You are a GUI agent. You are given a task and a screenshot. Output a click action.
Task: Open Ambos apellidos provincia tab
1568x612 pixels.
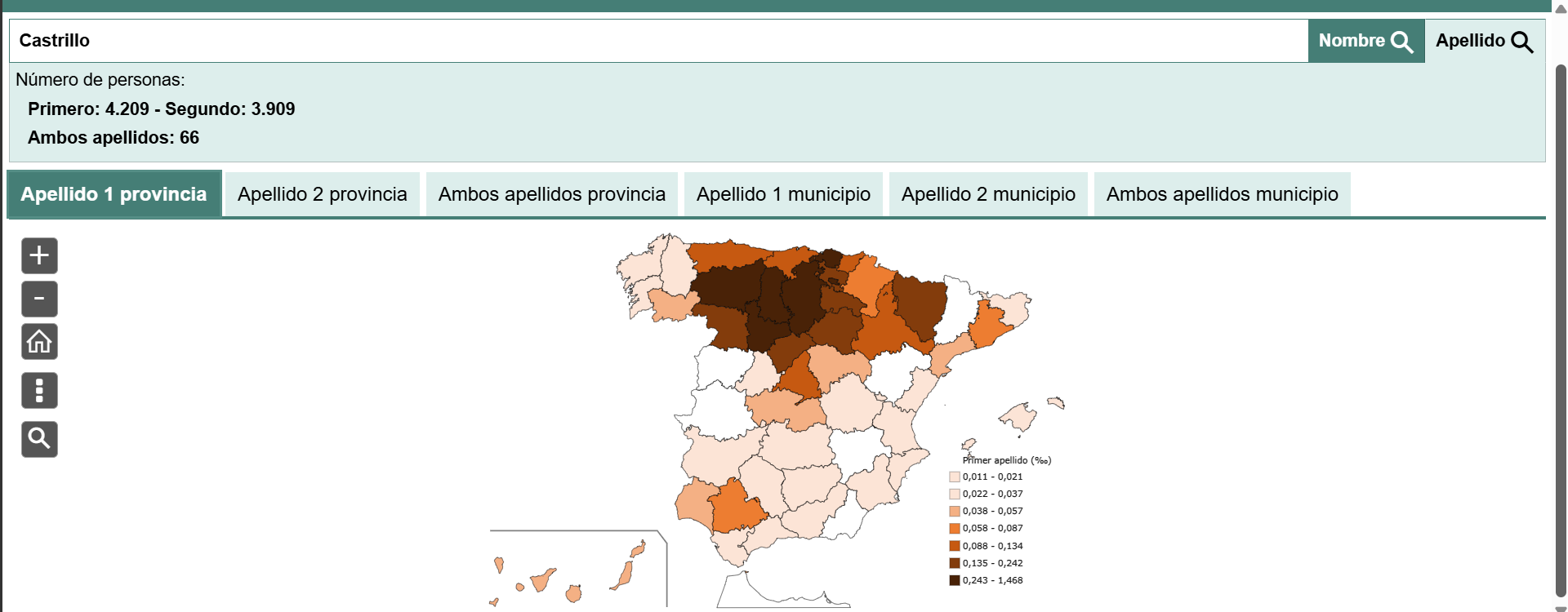[x=551, y=194]
